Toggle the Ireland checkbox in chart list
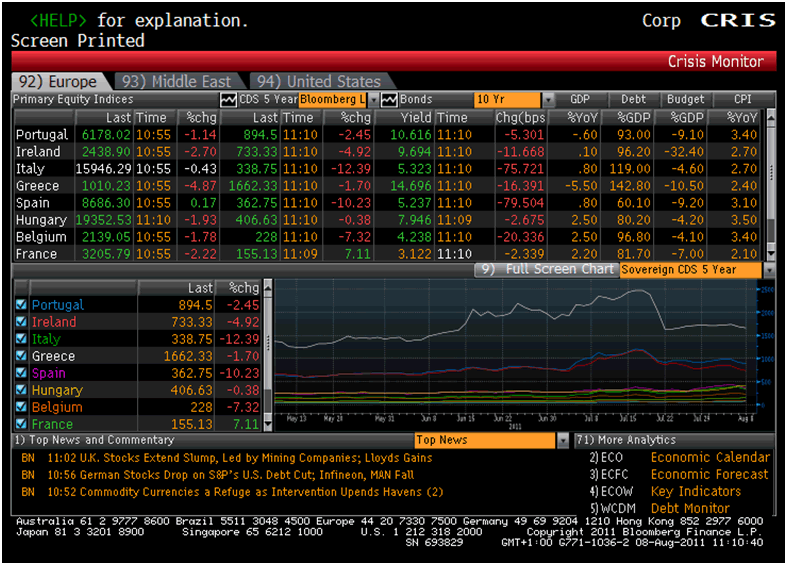This screenshot has height=565, width=787. coord(21,322)
